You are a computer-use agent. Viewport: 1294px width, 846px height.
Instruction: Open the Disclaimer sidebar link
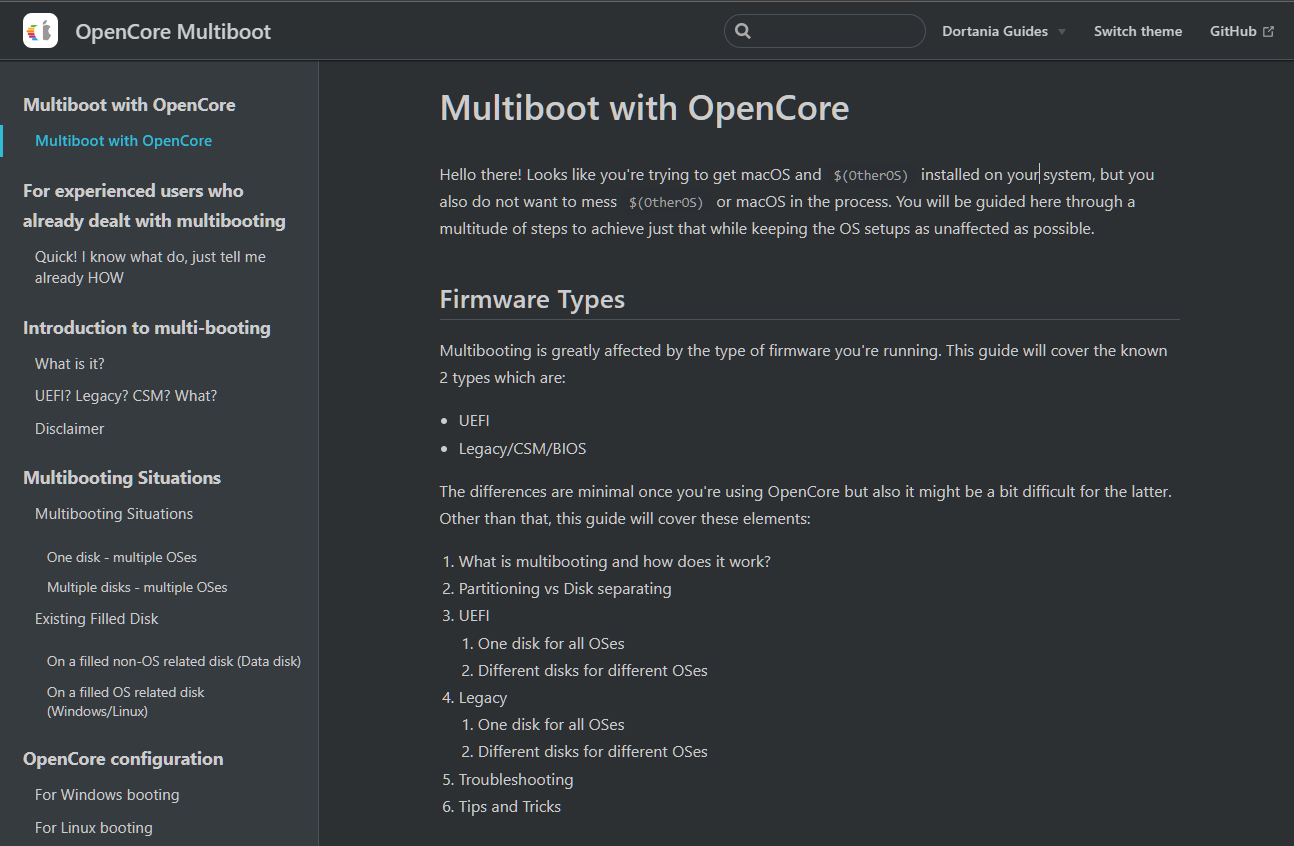[x=70, y=428]
